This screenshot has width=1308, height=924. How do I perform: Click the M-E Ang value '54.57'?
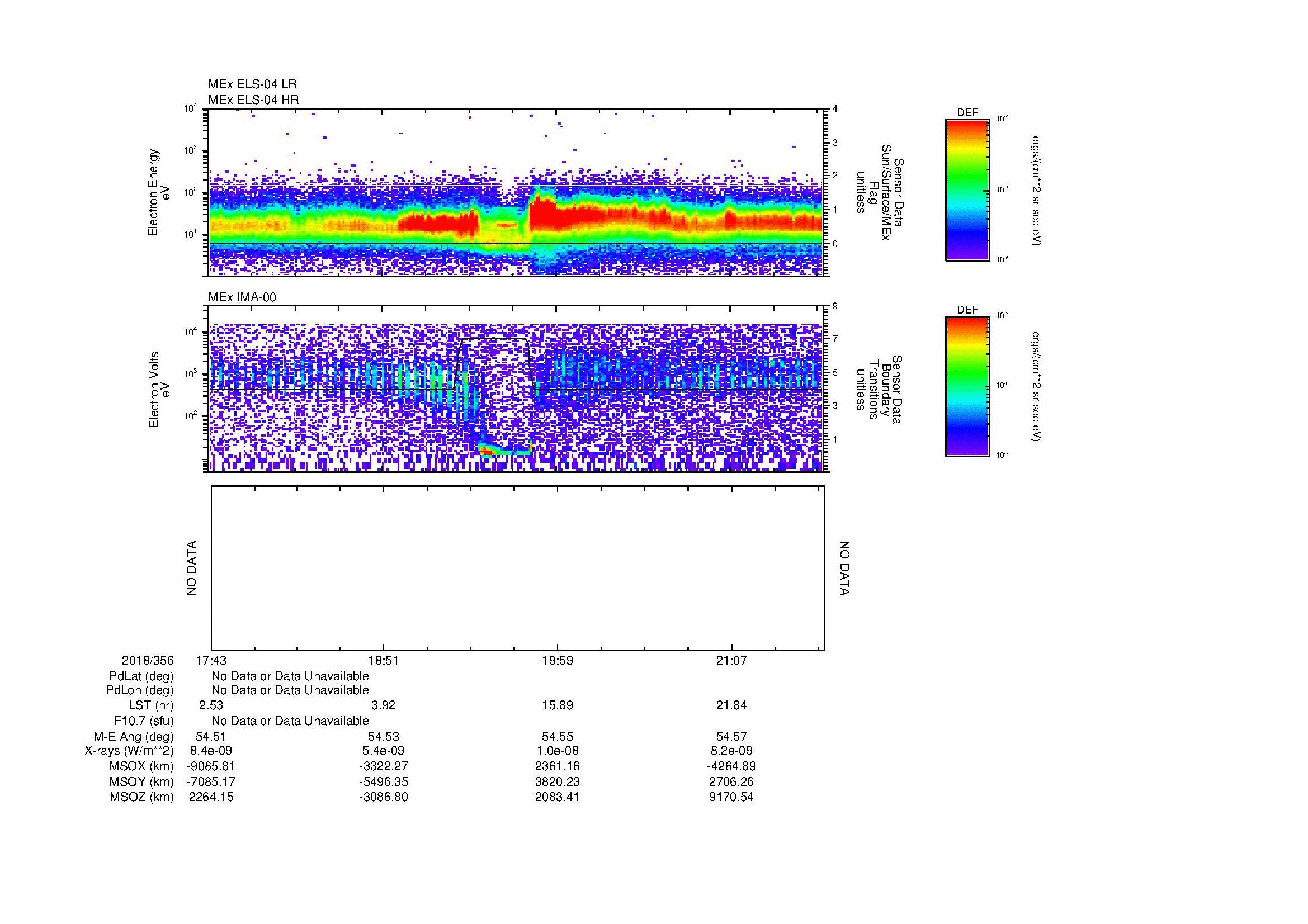731,737
